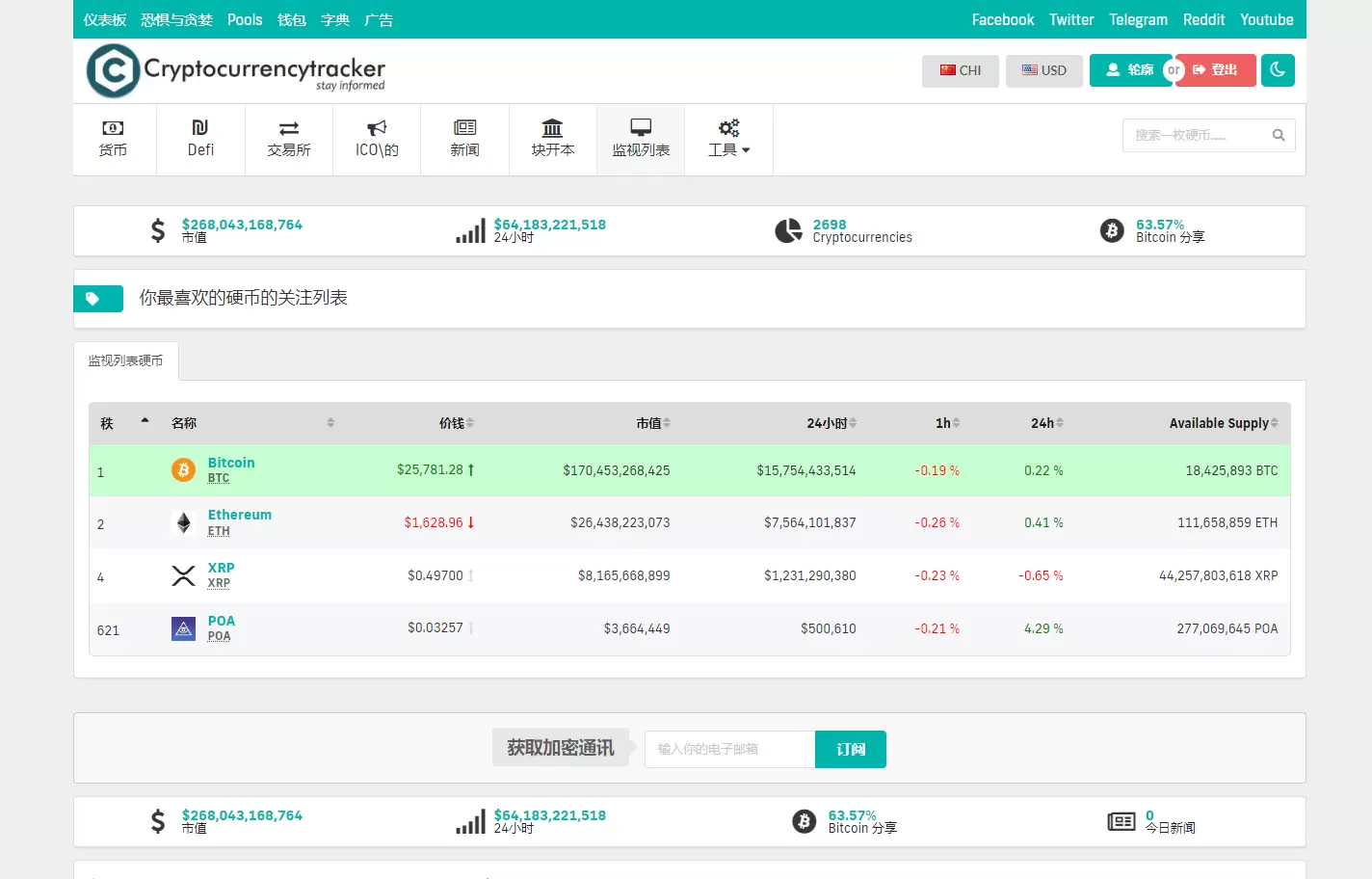Image resolution: width=1372 pixels, height=879 pixels.
Task: Click the Bitcoin coin icon
Action: point(183,469)
